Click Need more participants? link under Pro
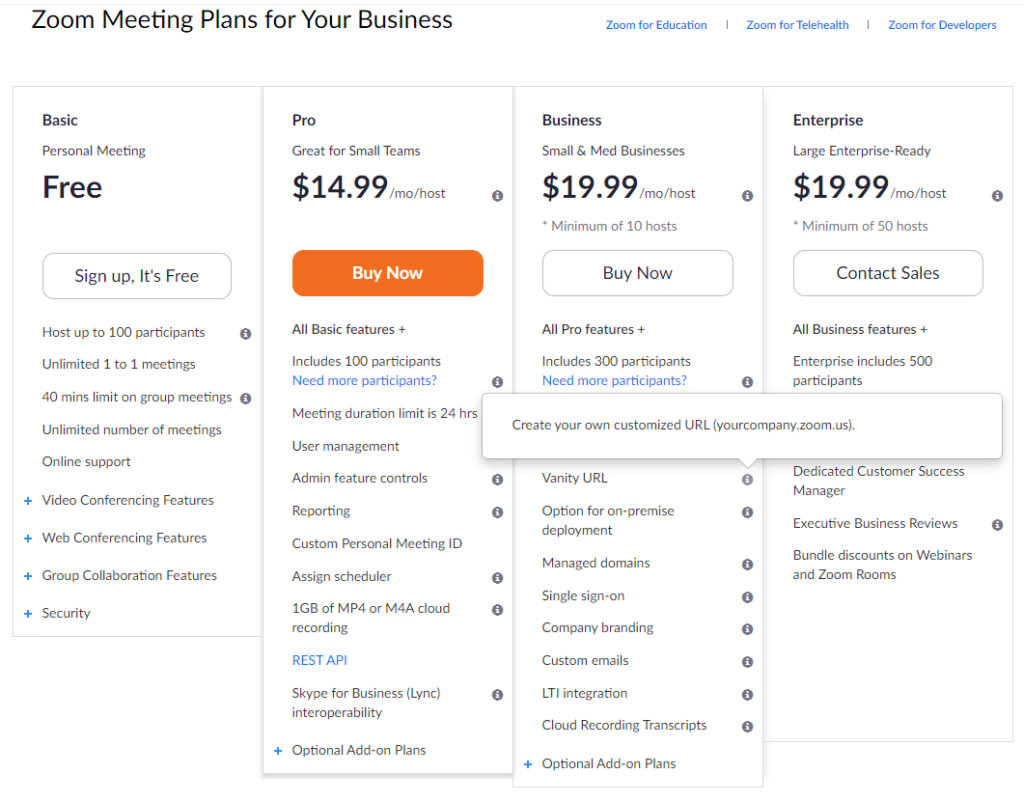Screen dimensions: 1024x802 pos(364,381)
